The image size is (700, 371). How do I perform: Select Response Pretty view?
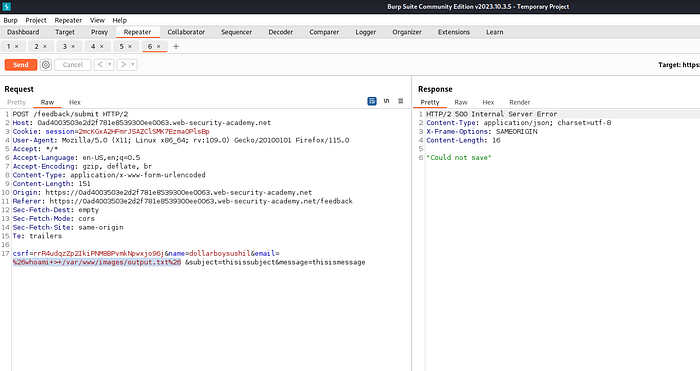click(x=430, y=102)
